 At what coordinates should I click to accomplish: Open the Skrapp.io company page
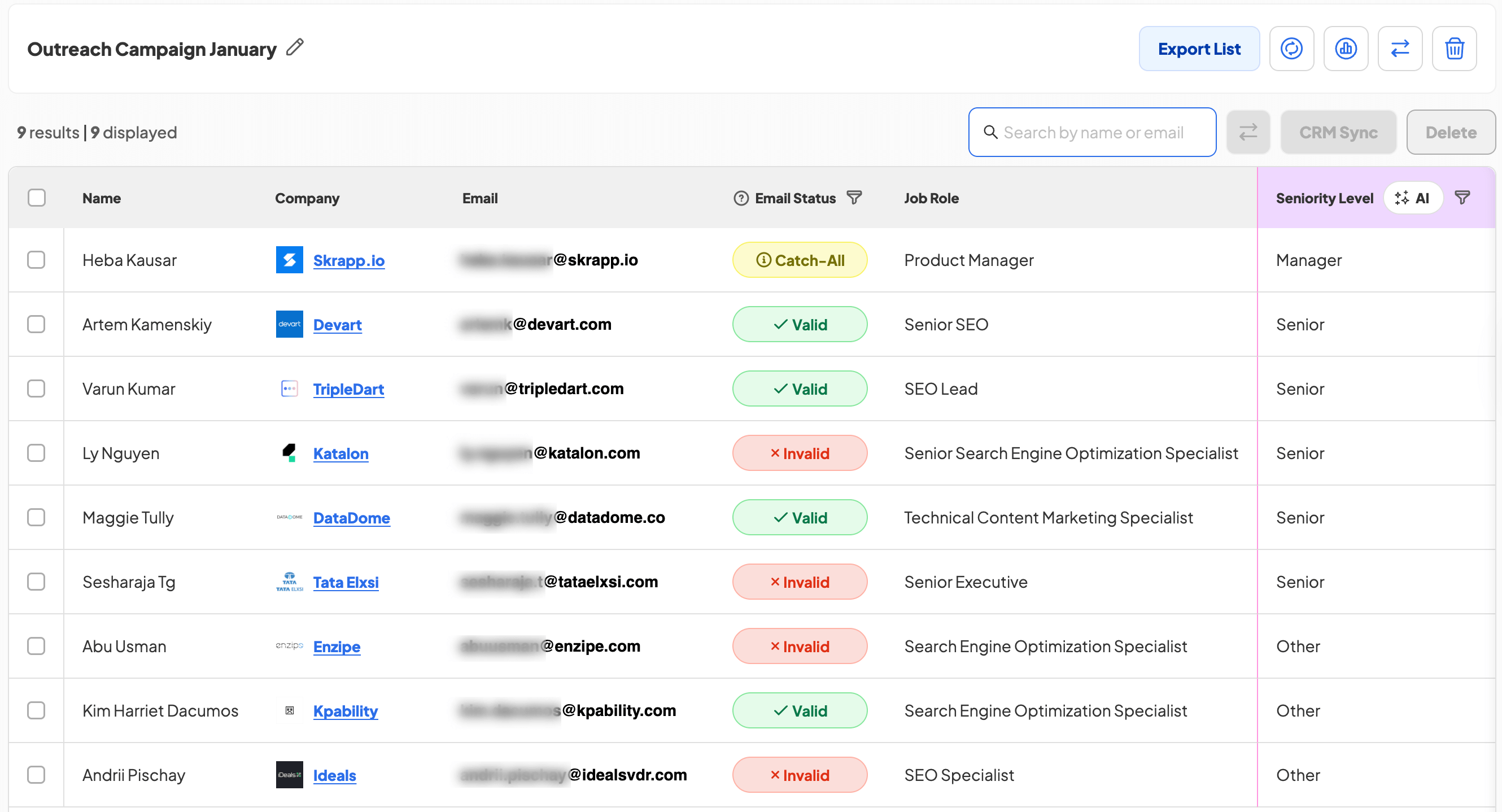click(x=350, y=260)
